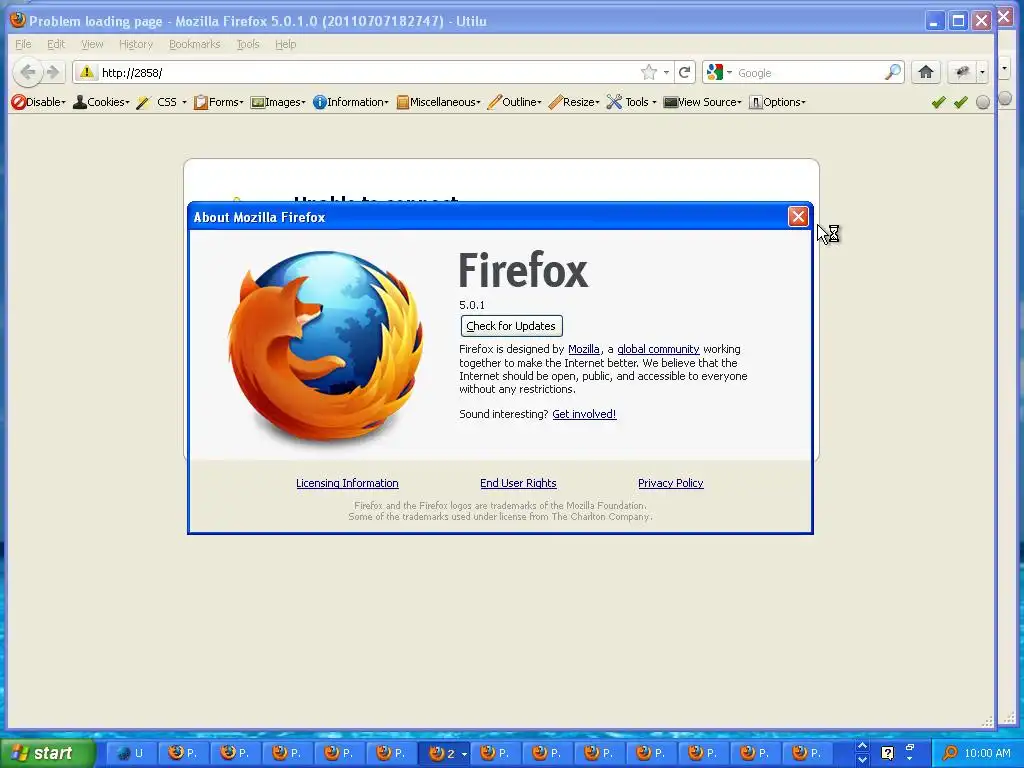Expand the bookmark star dropdown arrow
The image size is (1024, 768).
[666, 72]
